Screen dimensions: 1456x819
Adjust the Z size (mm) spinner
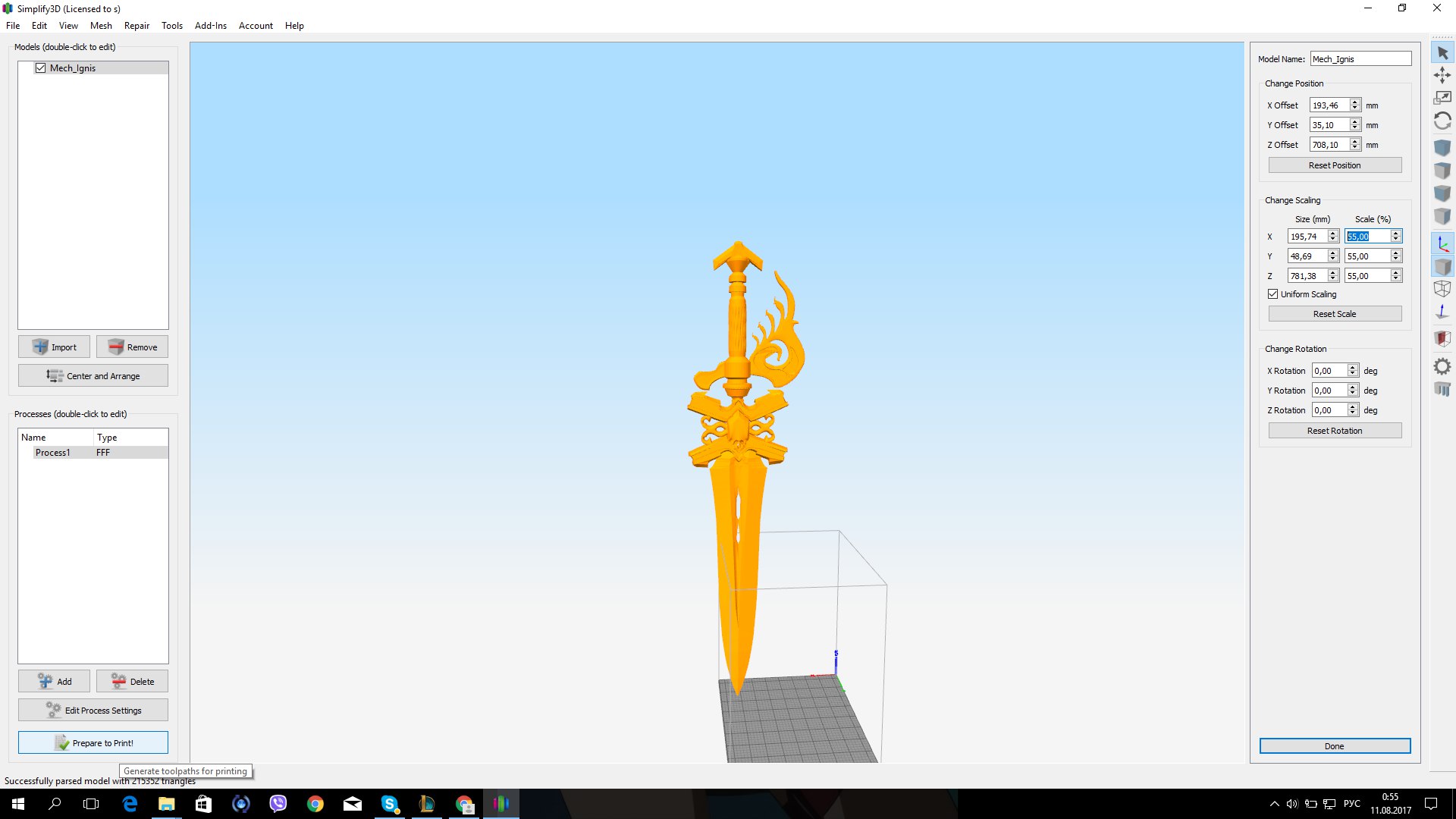click(1332, 276)
